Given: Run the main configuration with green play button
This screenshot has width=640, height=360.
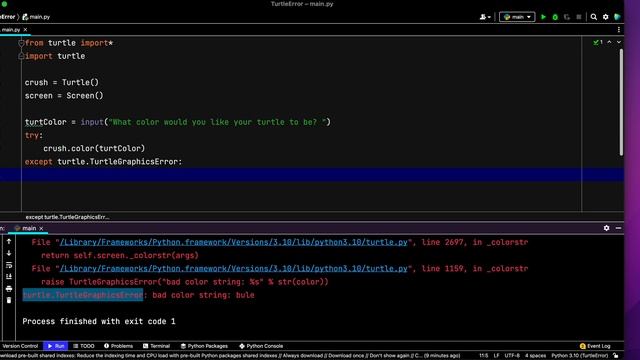Looking at the screenshot, I should tap(543, 17).
